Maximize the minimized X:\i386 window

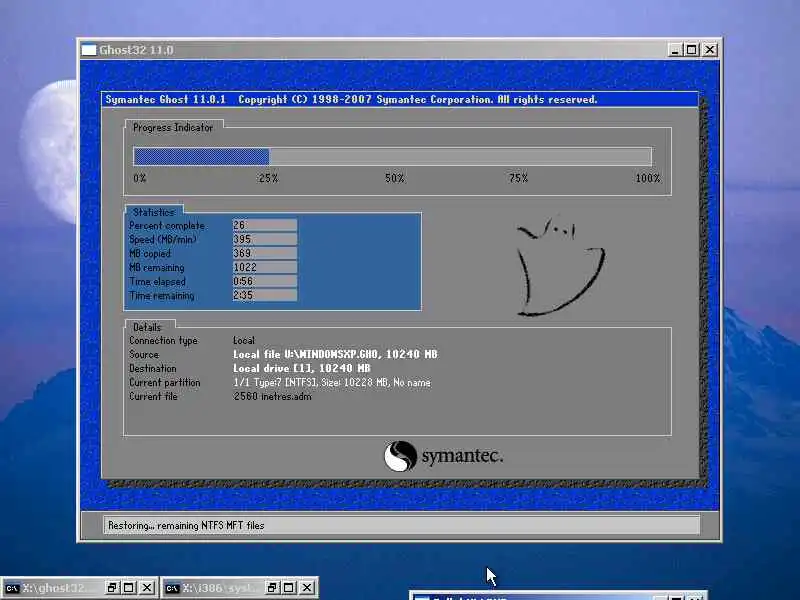pos(289,588)
